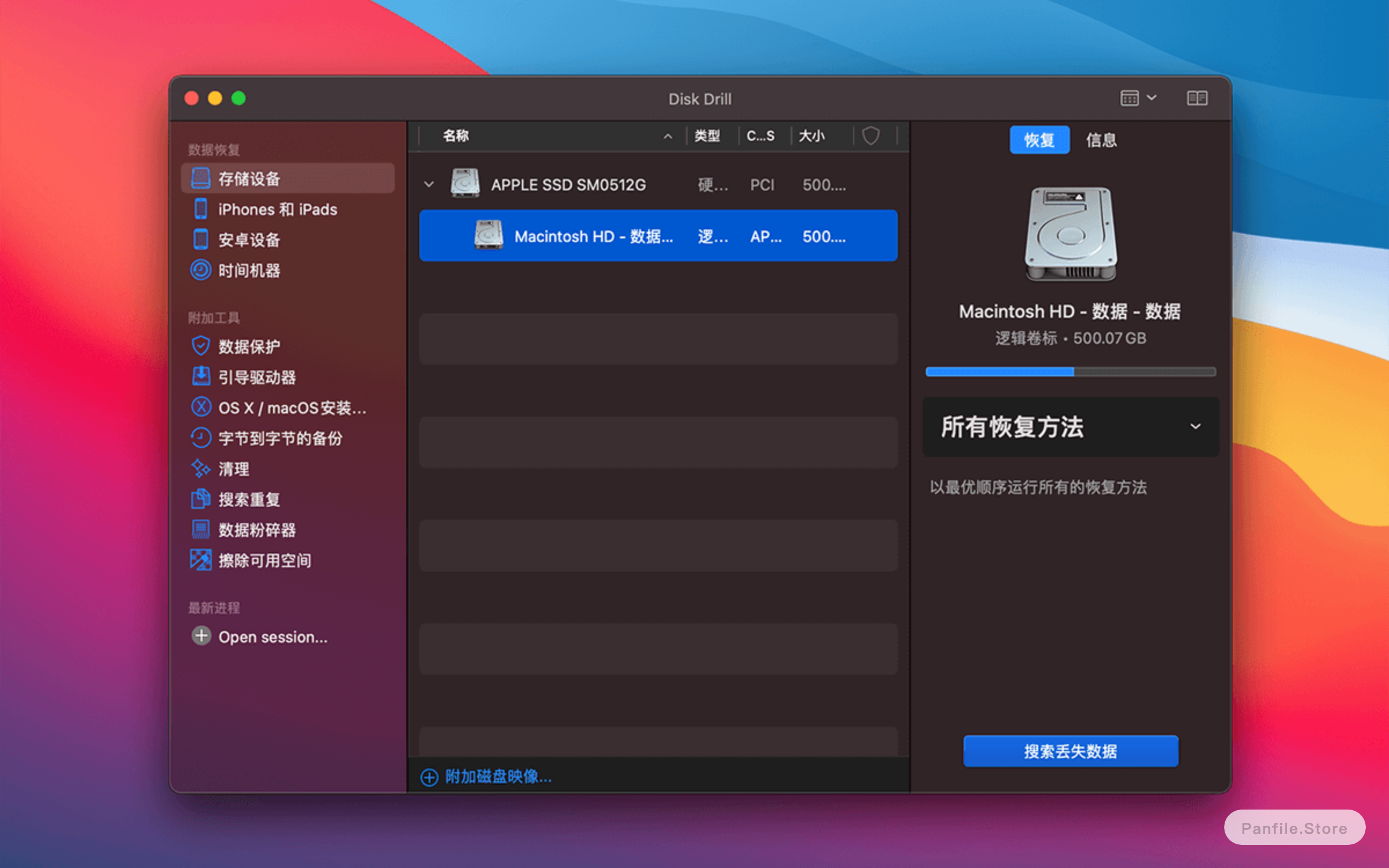Open the 时间机器 Time Machine icon
The height and width of the screenshot is (868, 1389).
pos(201,270)
